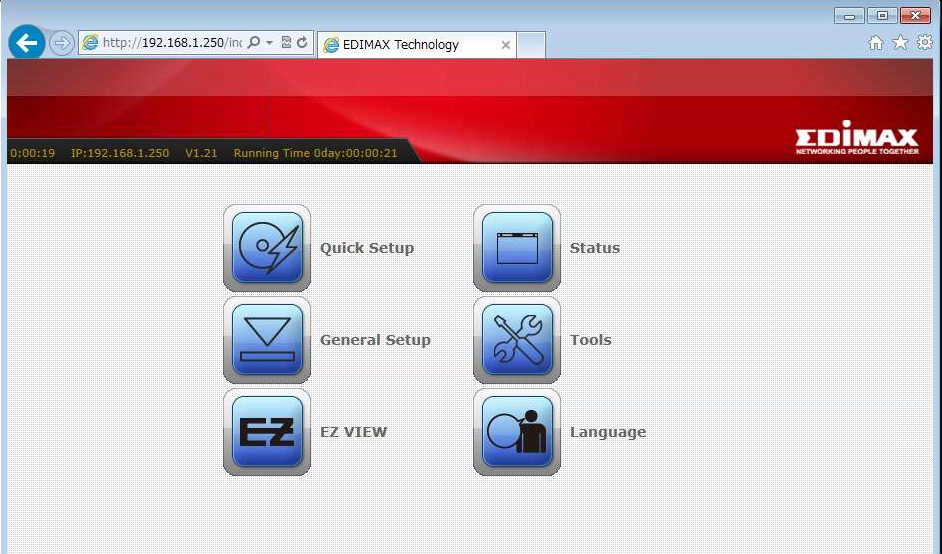Click the EZ VIEW label

pyautogui.click(x=353, y=431)
